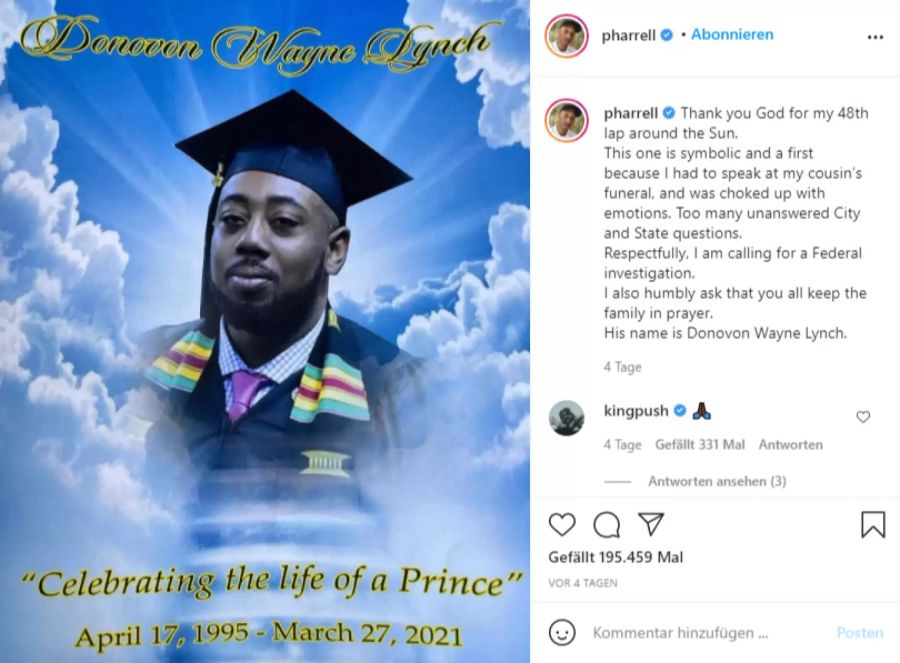Image resolution: width=900 pixels, height=663 pixels.
Task: Open the Gefällt 195.459 Mal likes list
Action: 615,557
